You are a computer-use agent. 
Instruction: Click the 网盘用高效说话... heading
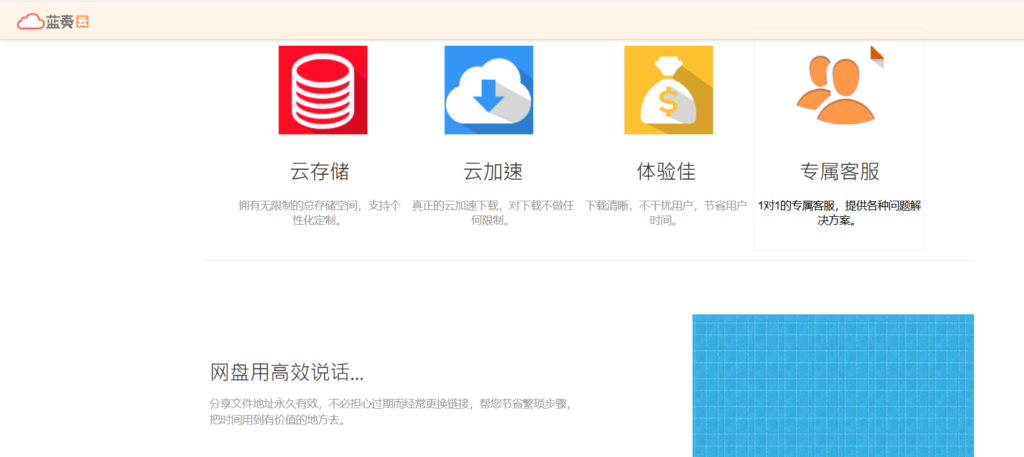(x=287, y=373)
